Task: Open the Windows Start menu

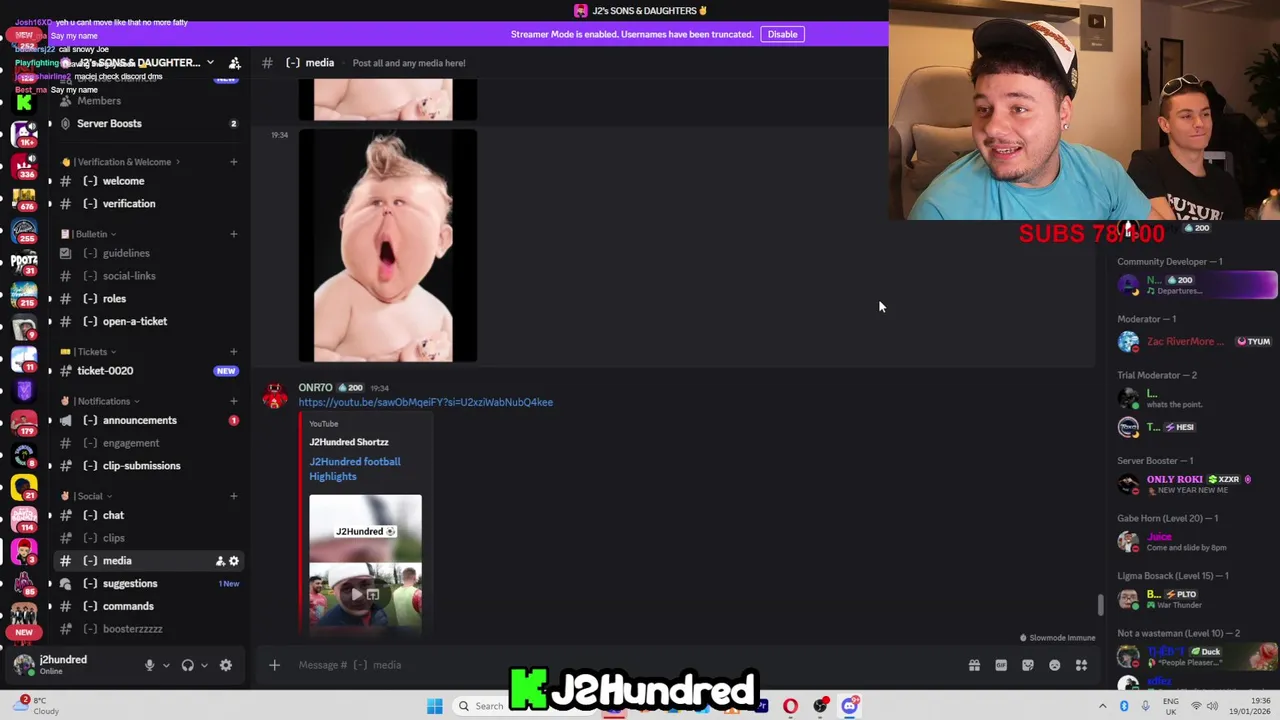Action: pyautogui.click(x=434, y=706)
